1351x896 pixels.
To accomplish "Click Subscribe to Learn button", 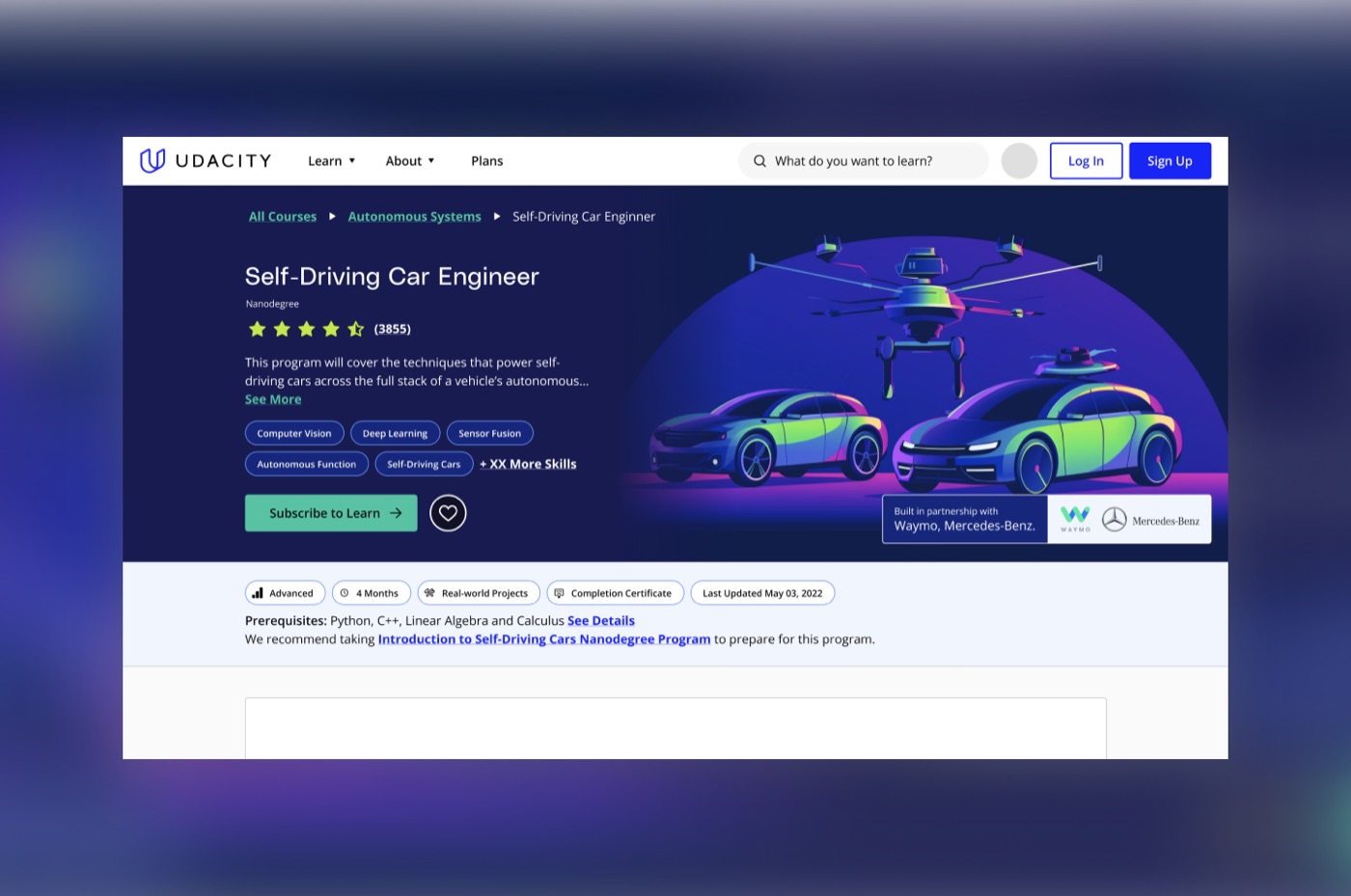I will pyautogui.click(x=331, y=513).
